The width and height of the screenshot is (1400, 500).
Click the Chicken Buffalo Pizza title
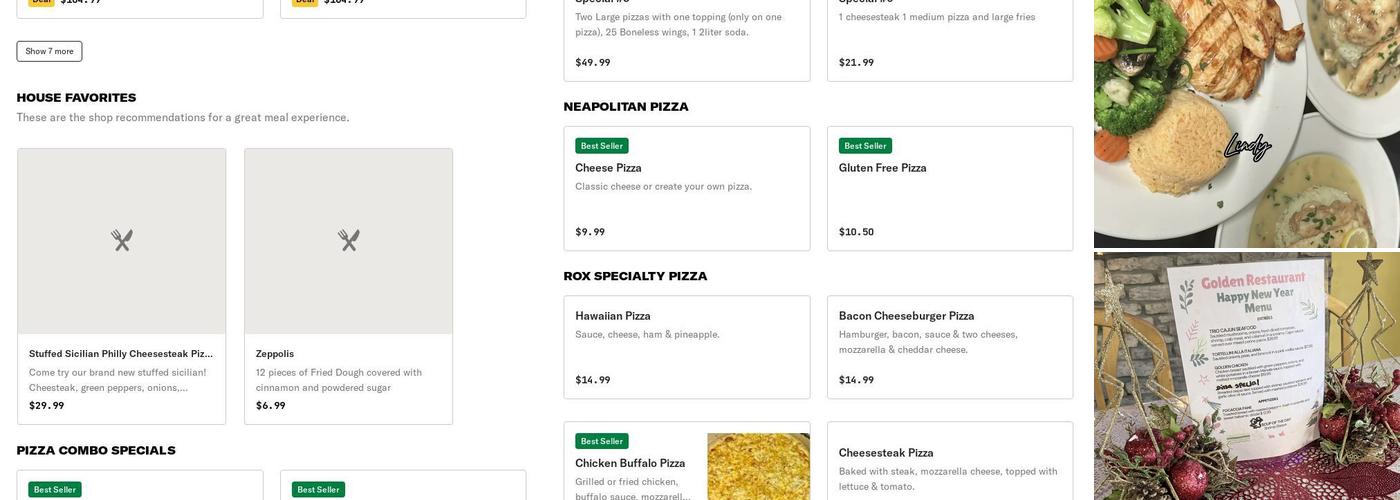[x=630, y=463]
